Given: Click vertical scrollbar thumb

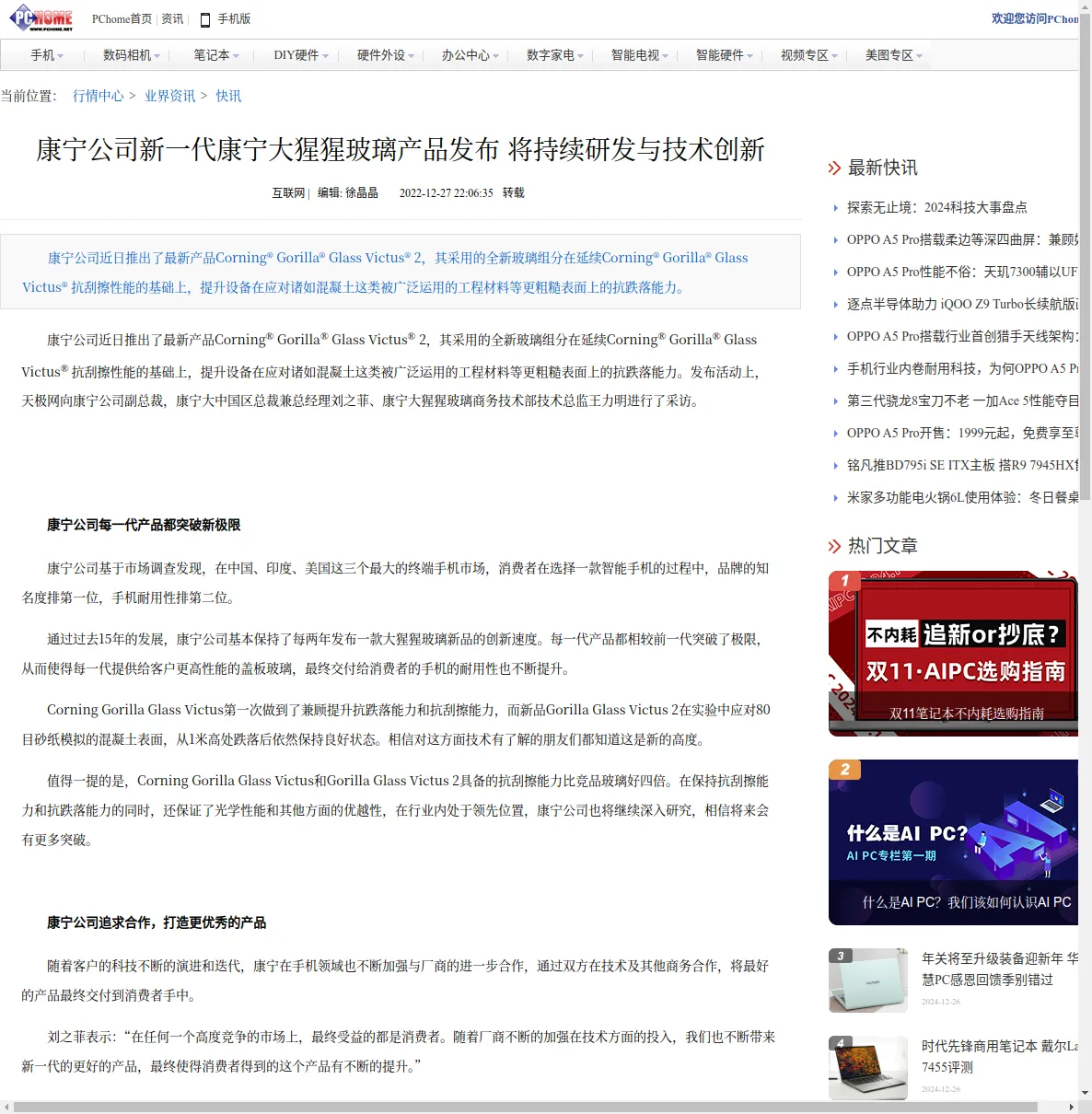Looking at the screenshot, I should click(x=1085, y=258).
